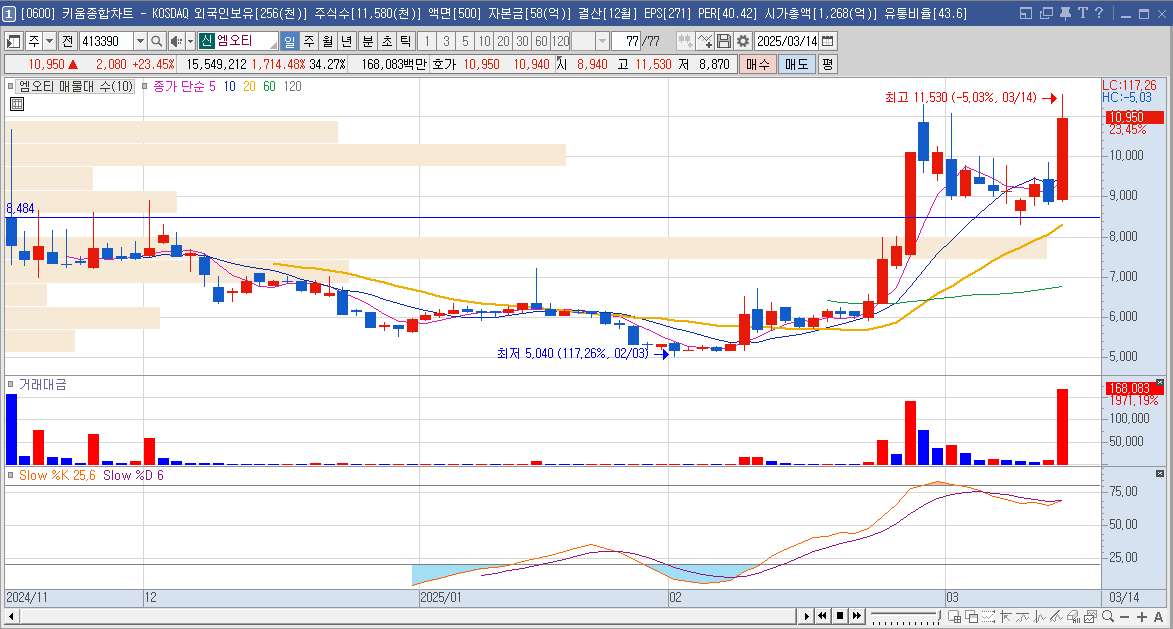
Task: Toggle the 엠오티 매물대 indicator marker
Action: [10, 86]
